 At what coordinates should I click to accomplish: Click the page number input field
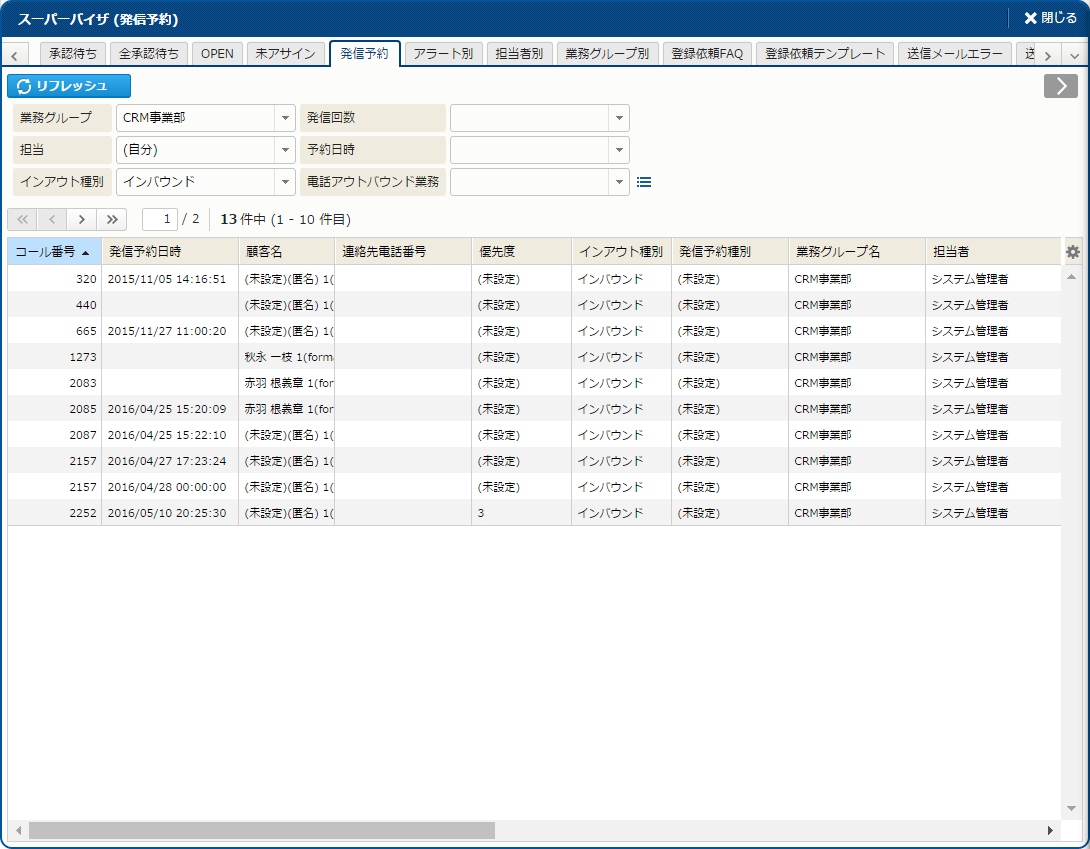pos(160,219)
